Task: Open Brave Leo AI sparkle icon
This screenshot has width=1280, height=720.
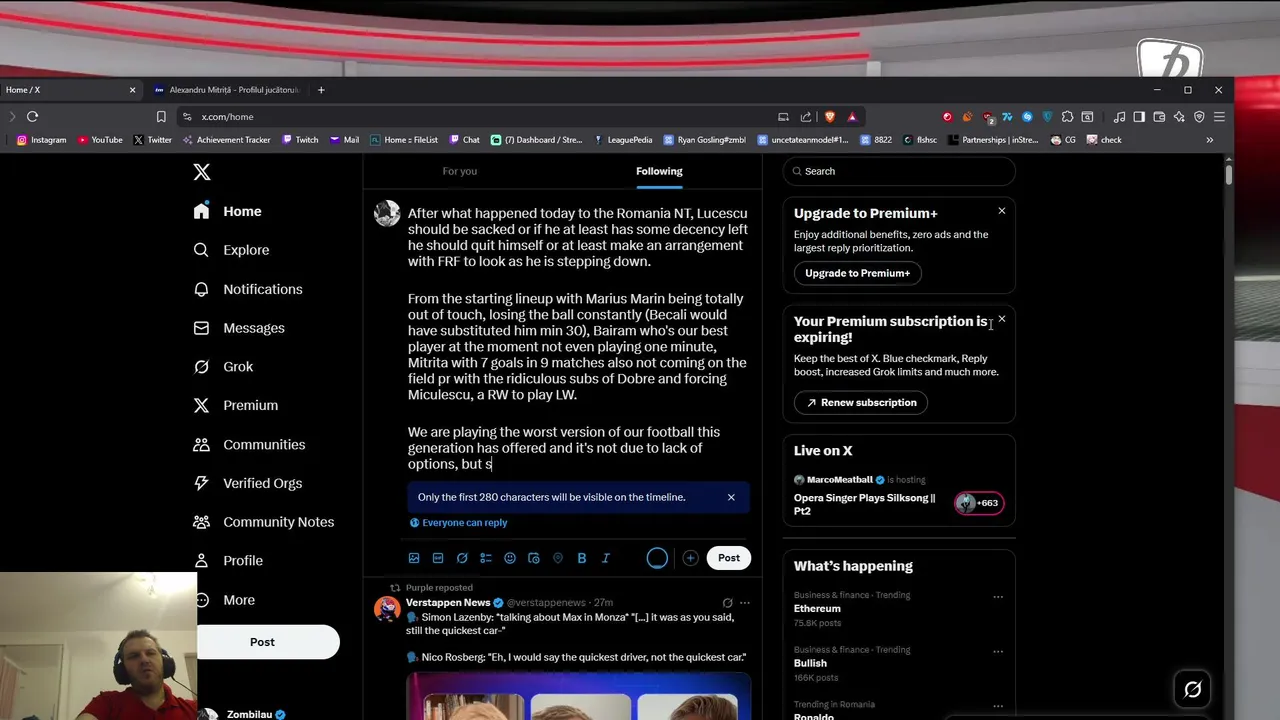Action: pos(1179,117)
